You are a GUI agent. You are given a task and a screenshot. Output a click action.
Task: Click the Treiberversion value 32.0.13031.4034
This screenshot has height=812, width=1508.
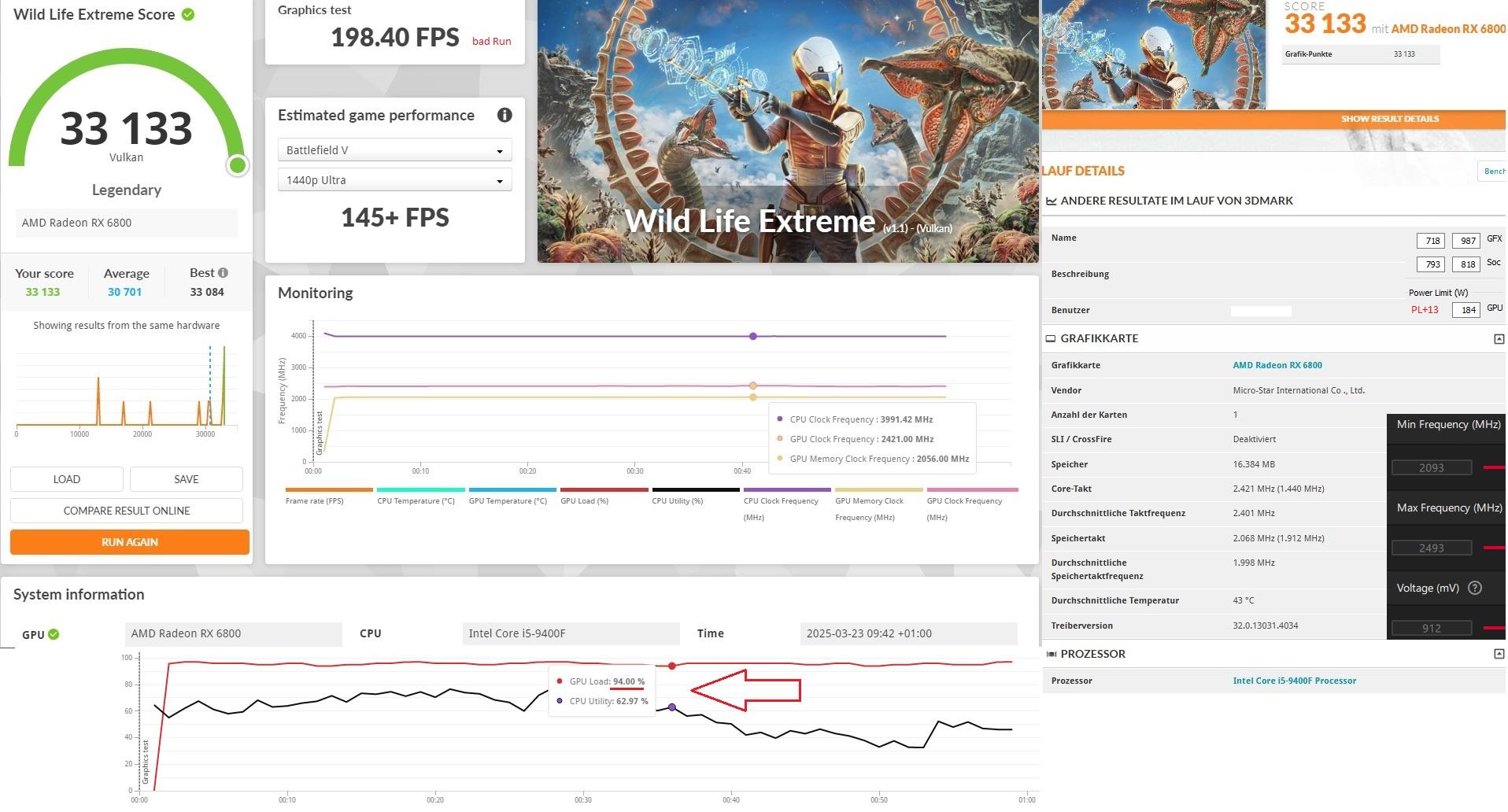pos(1266,626)
